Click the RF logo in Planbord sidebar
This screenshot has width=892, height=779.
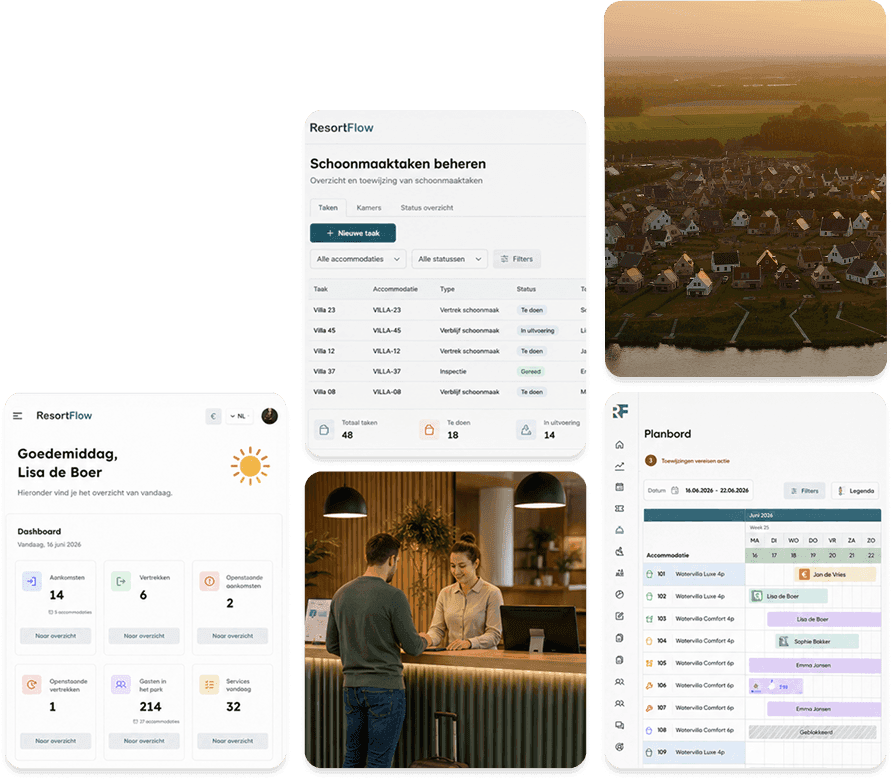point(621,411)
